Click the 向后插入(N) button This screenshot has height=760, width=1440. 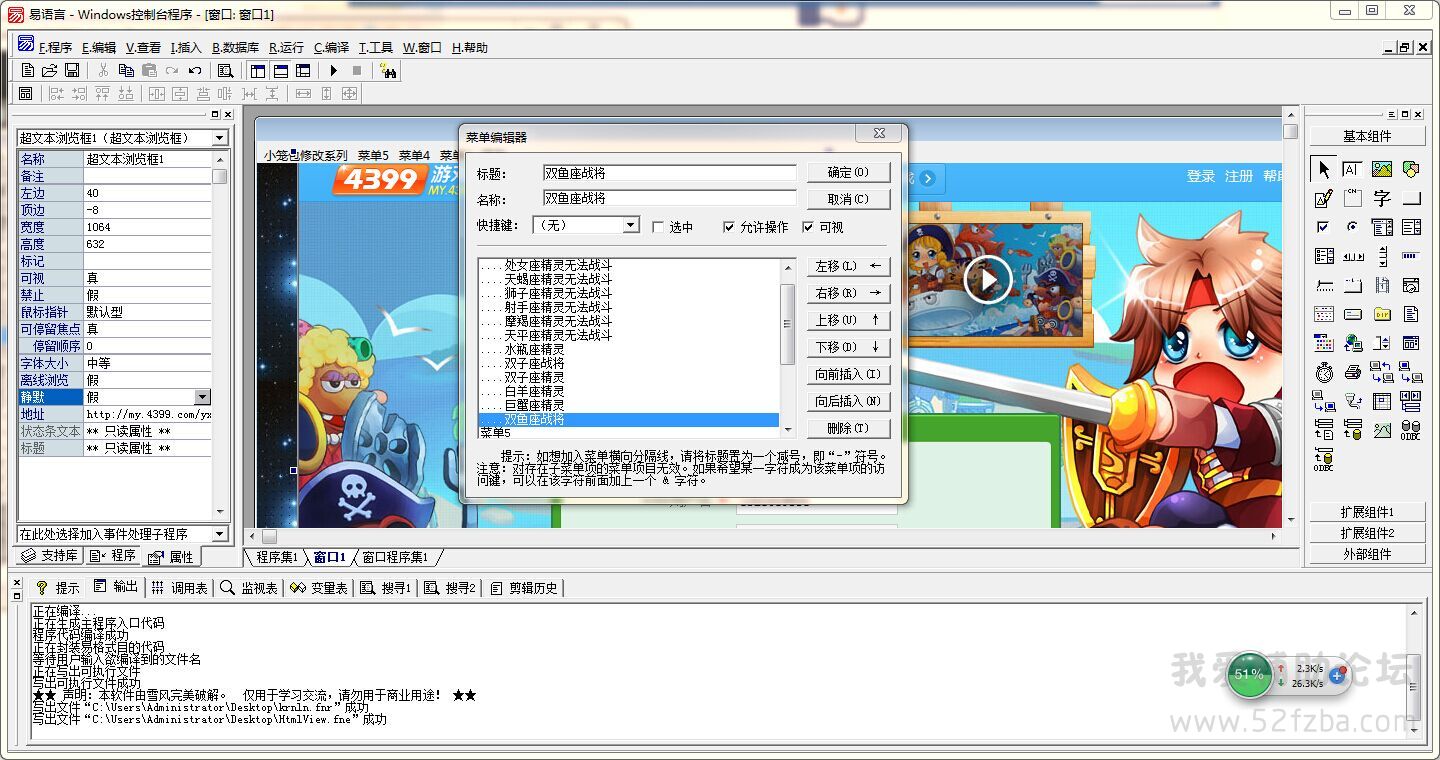[x=848, y=401]
